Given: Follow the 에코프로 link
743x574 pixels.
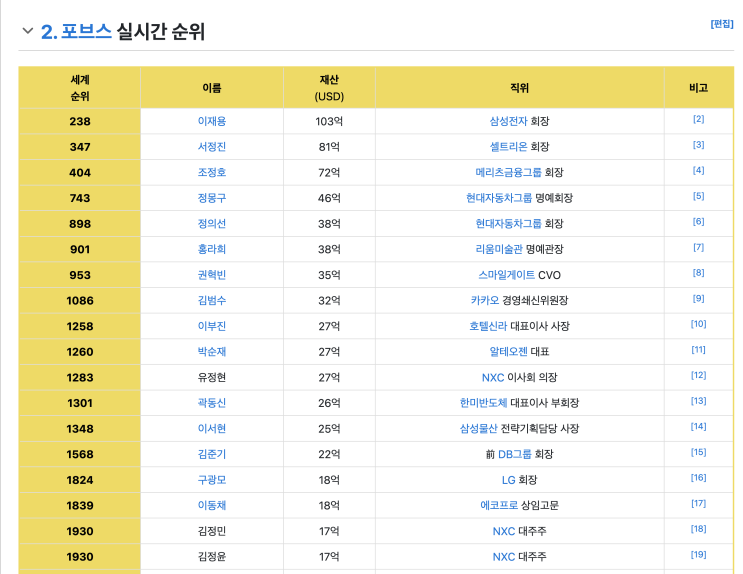Looking at the screenshot, I should pyautogui.click(x=499, y=505).
